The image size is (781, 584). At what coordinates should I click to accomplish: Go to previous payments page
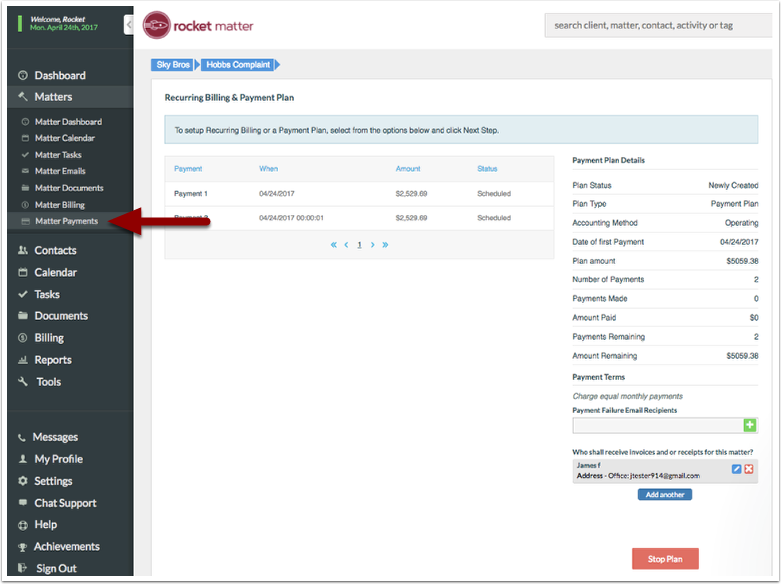point(346,245)
